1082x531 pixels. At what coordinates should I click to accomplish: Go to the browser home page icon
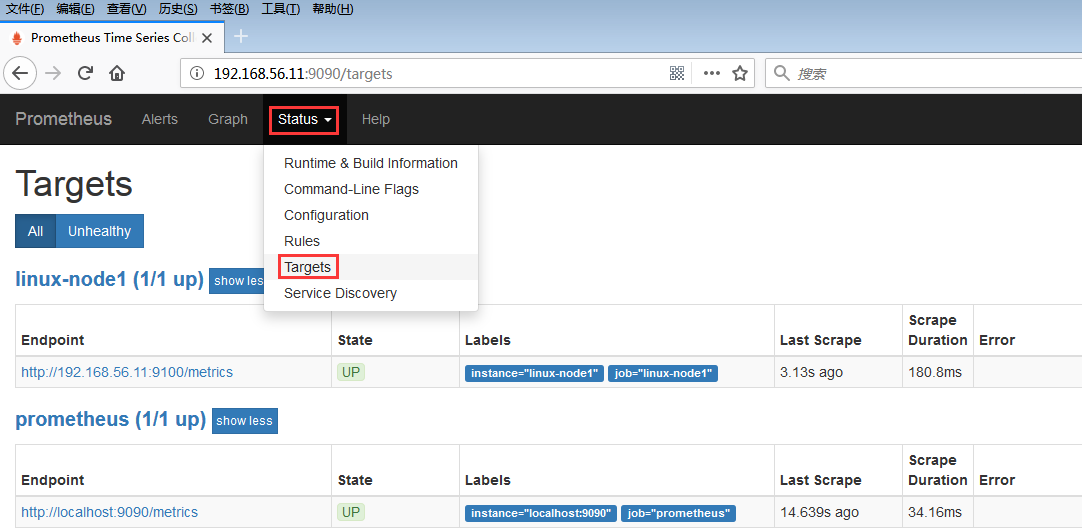coord(117,73)
